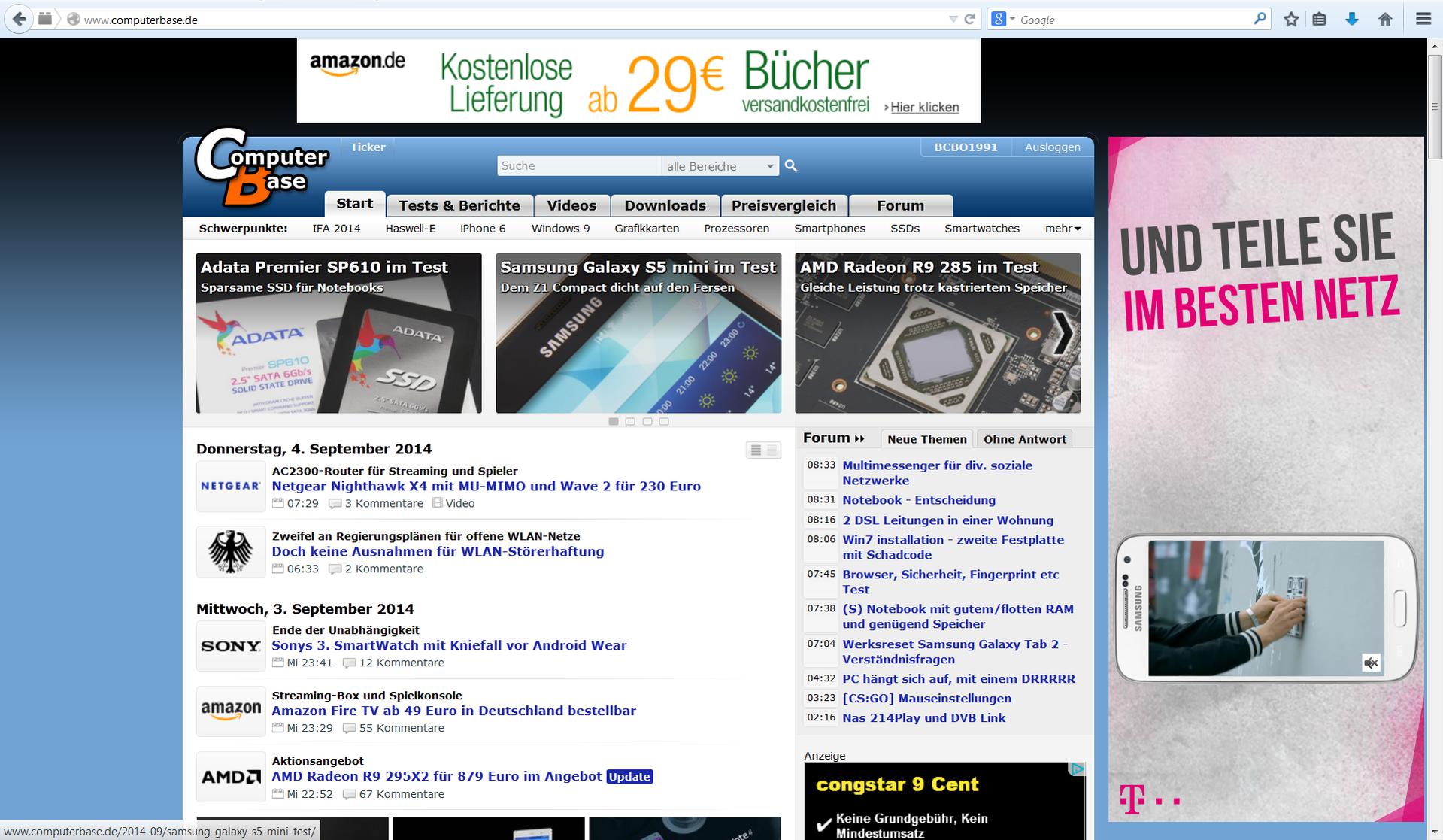Open the Grafikkarten topic link
This screenshot has height=840, width=1443.
tap(647, 229)
